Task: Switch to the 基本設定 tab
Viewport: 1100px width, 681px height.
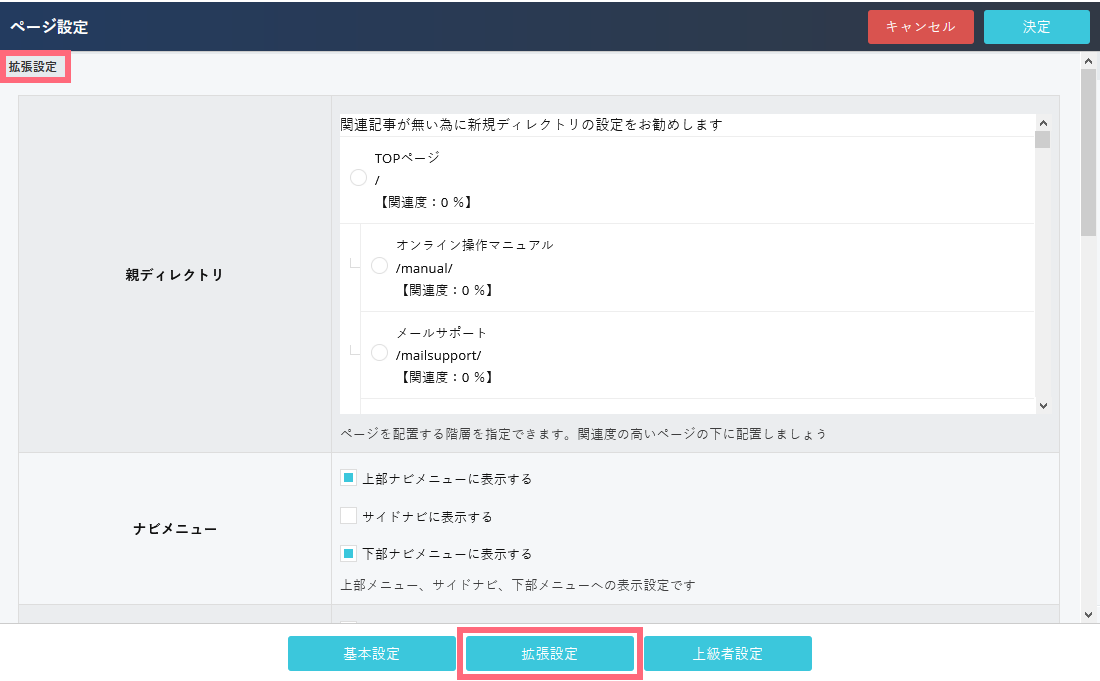Action: (x=371, y=654)
